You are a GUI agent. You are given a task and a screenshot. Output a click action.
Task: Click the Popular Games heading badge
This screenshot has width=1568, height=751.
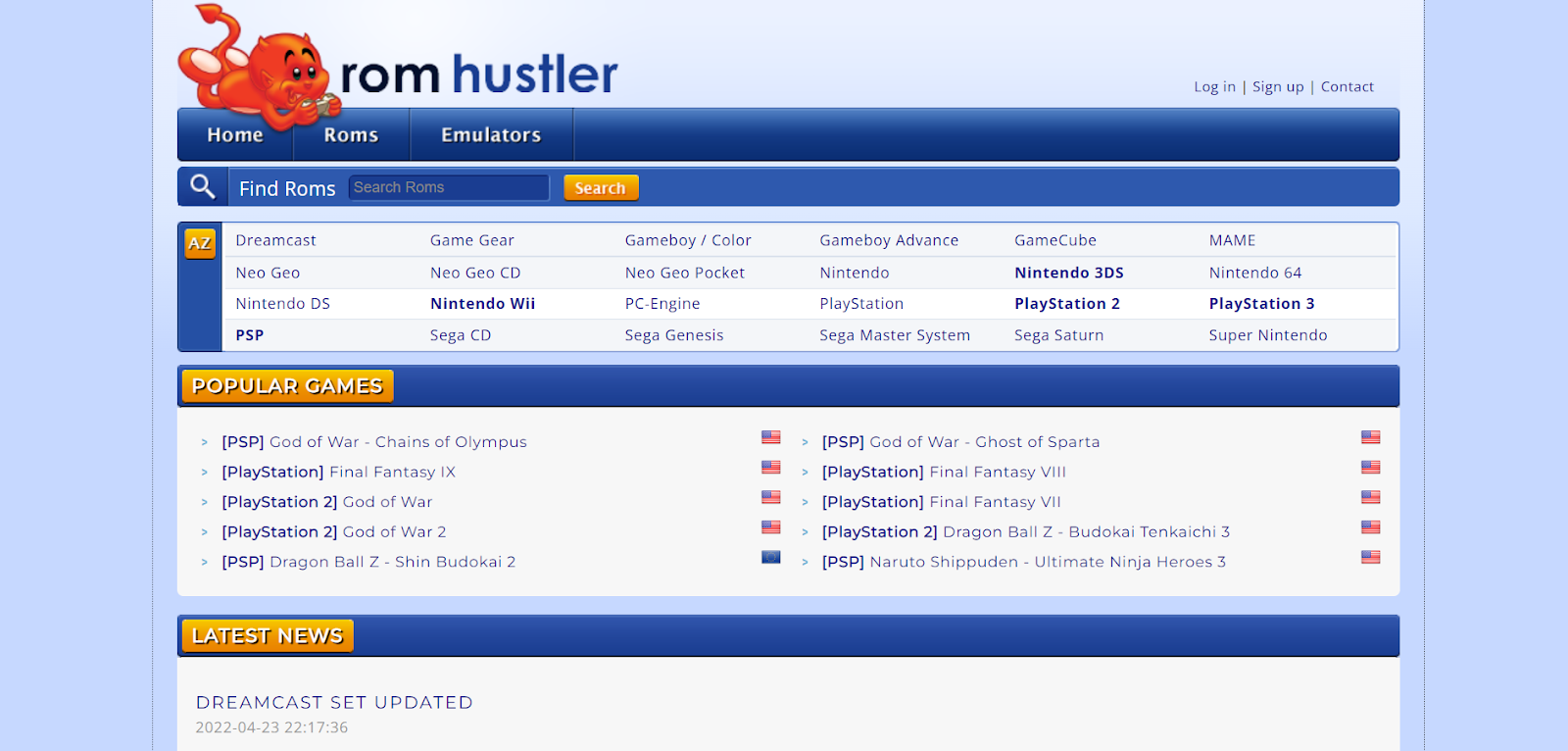[x=287, y=386]
